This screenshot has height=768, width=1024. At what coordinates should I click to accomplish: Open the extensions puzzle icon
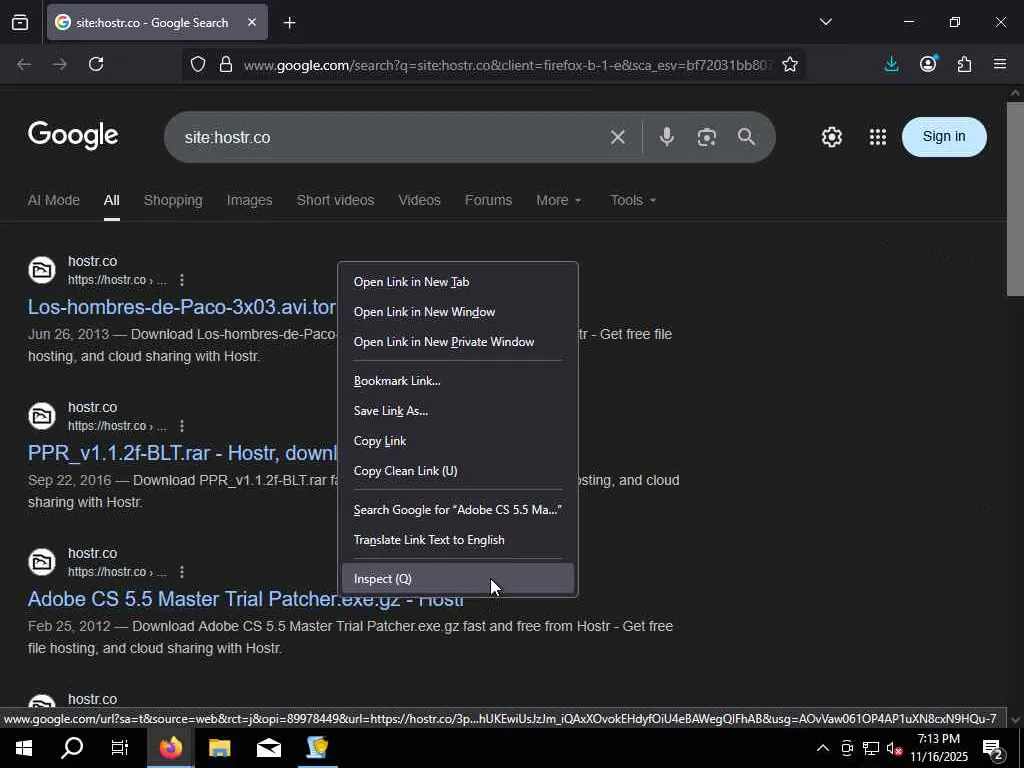[x=964, y=64]
